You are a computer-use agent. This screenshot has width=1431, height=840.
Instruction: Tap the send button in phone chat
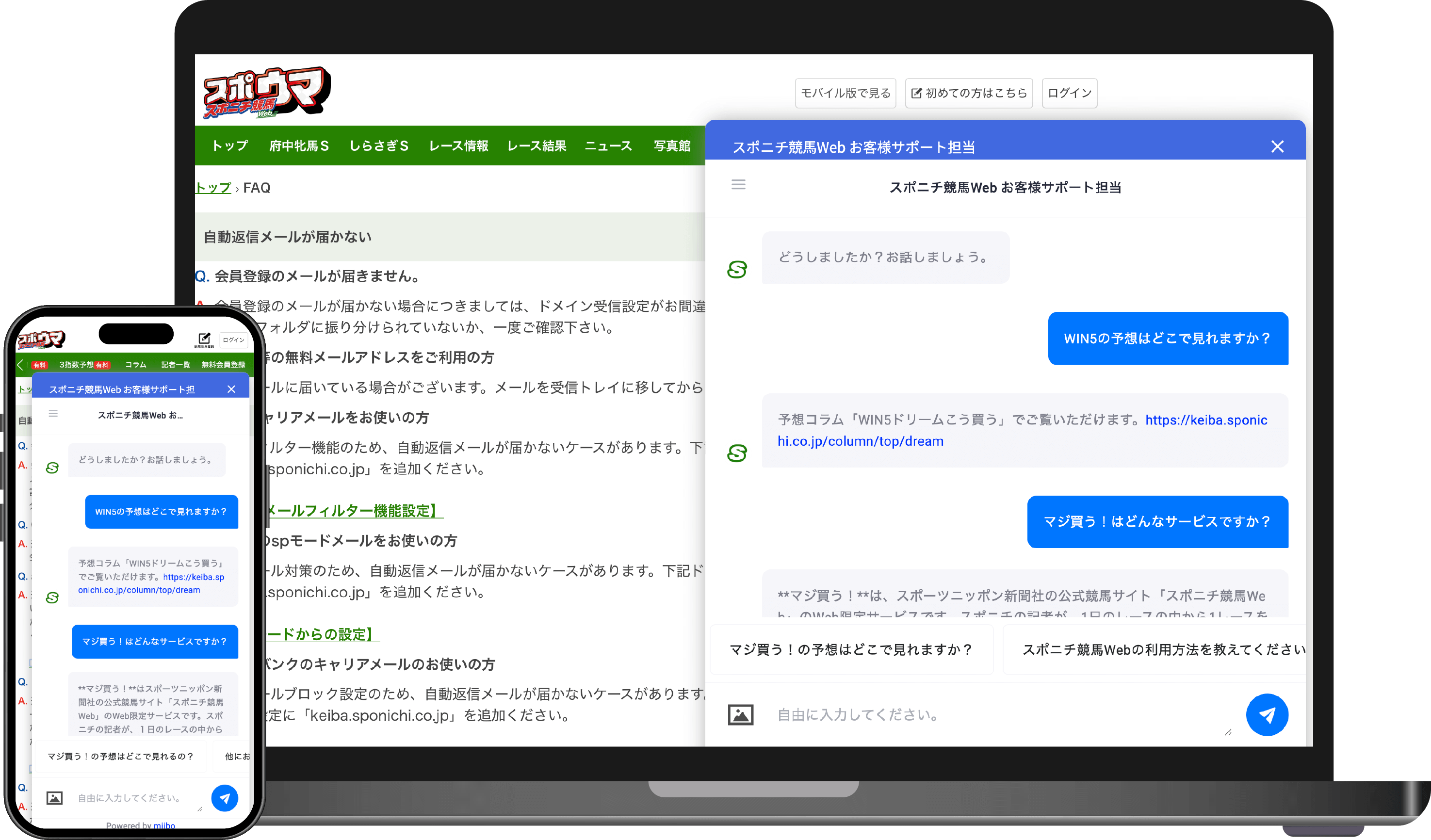[x=225, y=798]
